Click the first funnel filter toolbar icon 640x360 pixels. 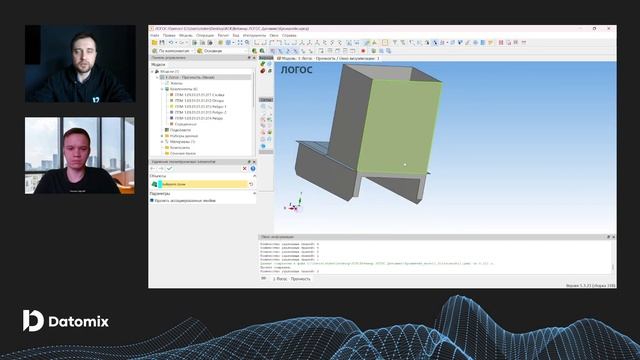pos(395,42)
